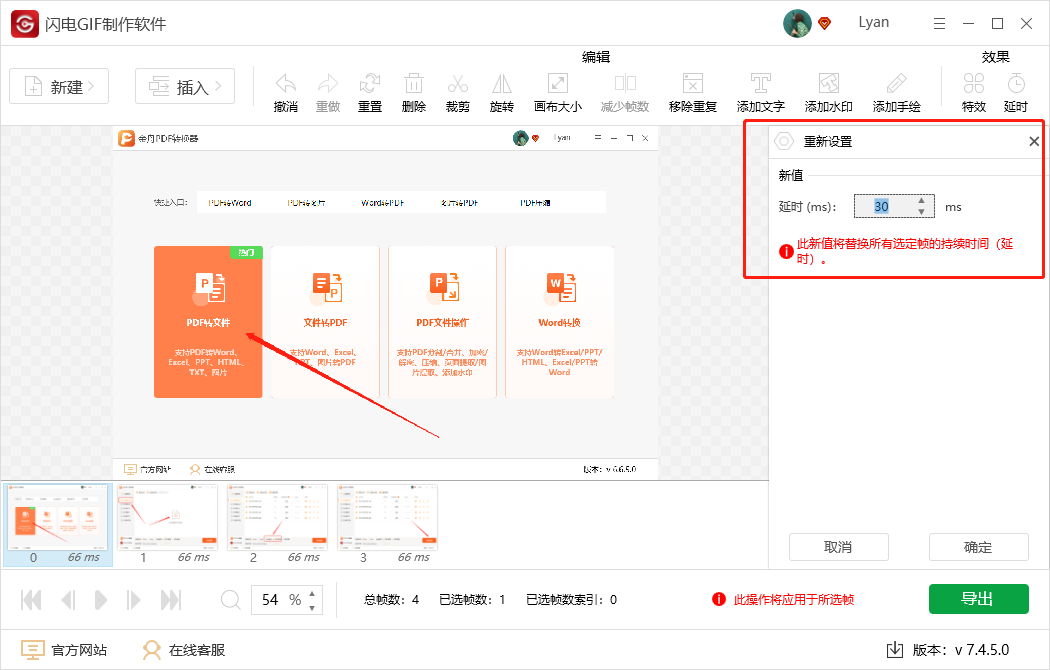Click the username Lyan
The height and width of the screenshot is (670, 1050).
click(873, 22)
